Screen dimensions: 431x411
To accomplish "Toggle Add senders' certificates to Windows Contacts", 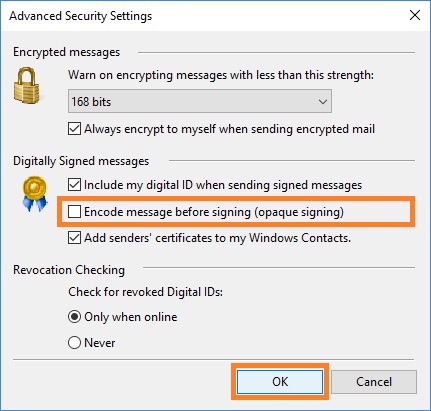I will pyautogui.click(x=74, y=238).
